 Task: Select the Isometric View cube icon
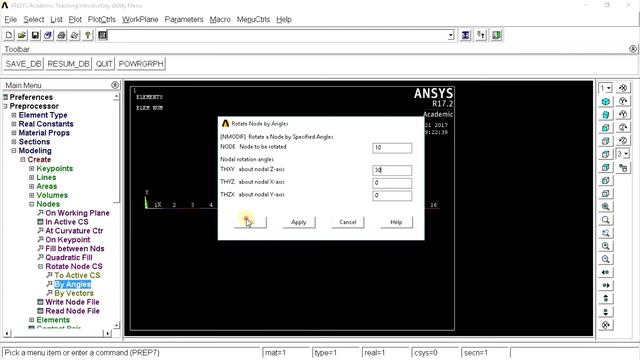coord(606,102)
